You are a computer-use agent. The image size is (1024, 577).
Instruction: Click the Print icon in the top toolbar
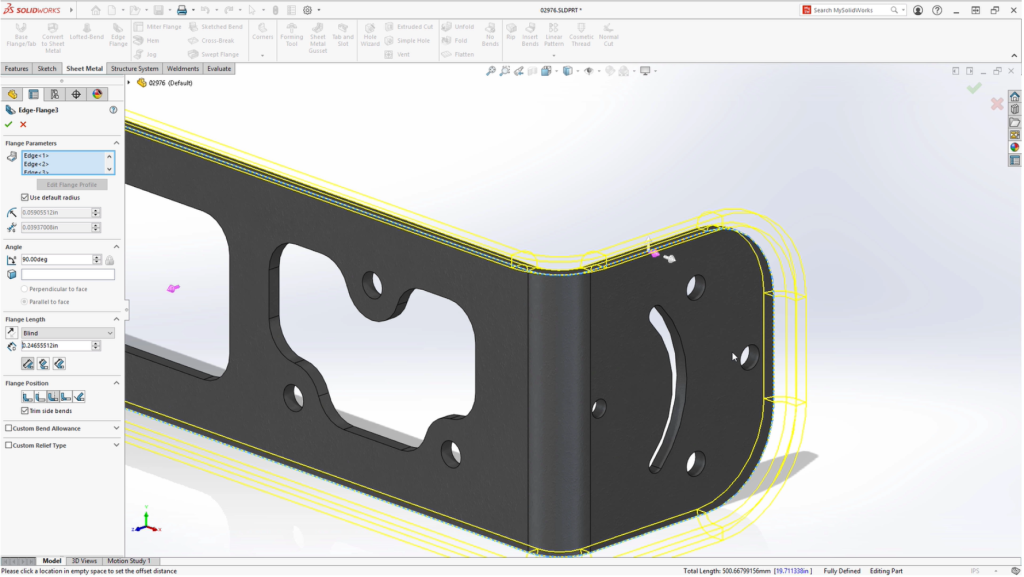point(183,10)
